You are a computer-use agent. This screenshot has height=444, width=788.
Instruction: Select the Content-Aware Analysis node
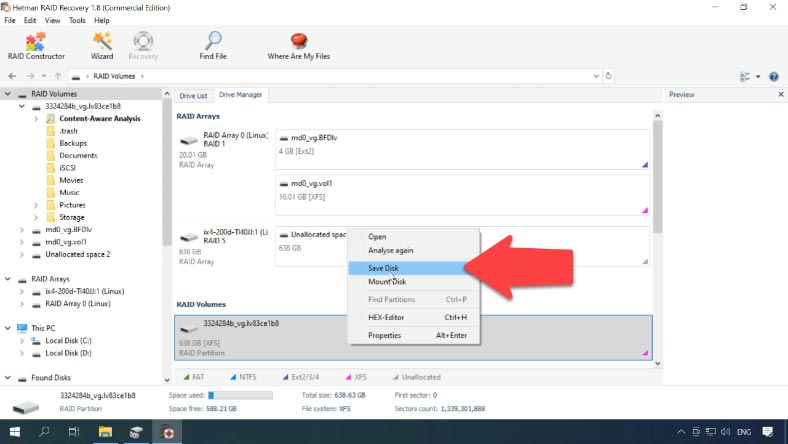[x=100, y=119]
